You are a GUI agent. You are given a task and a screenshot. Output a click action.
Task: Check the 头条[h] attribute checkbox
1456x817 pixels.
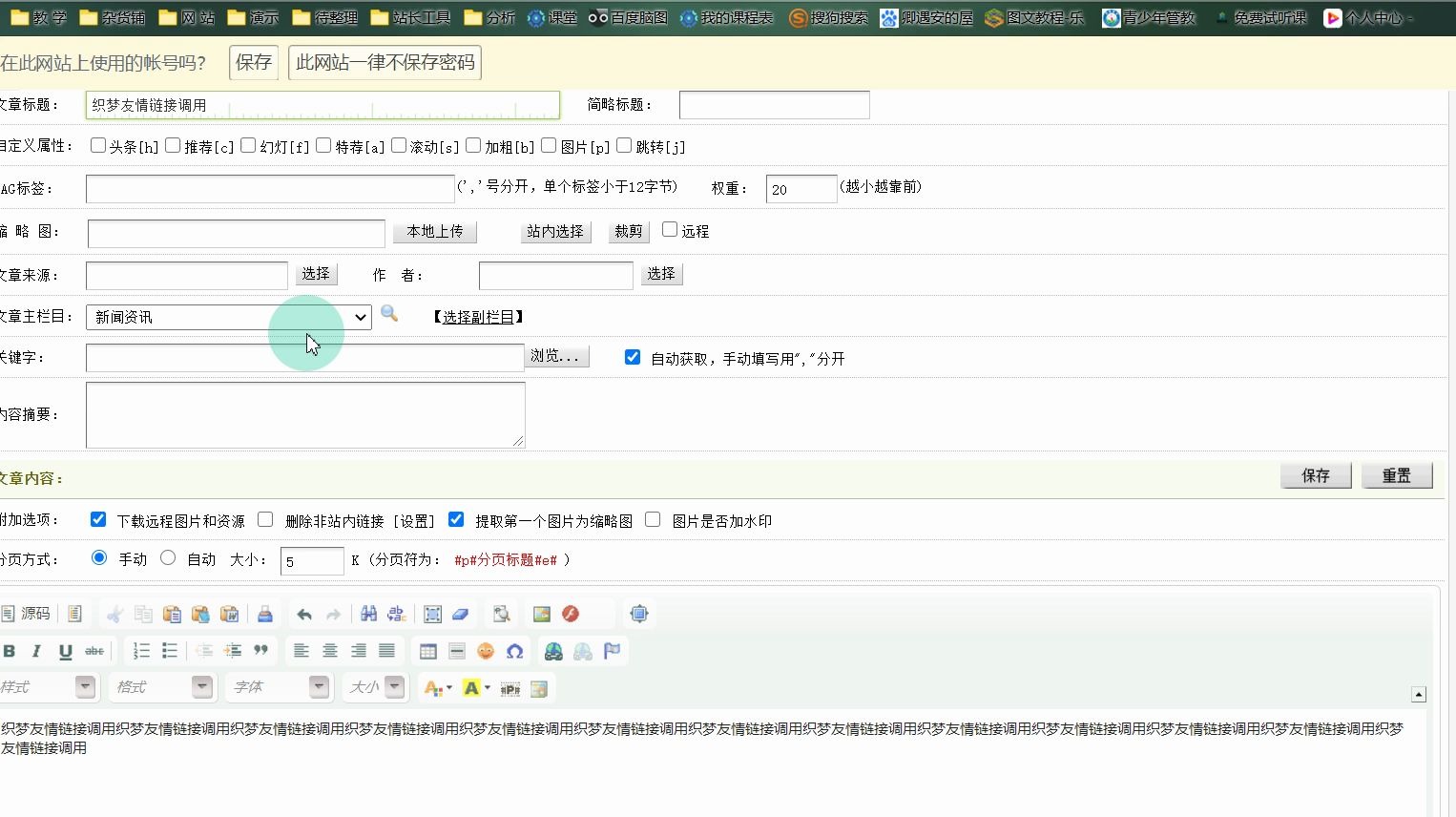98,145
